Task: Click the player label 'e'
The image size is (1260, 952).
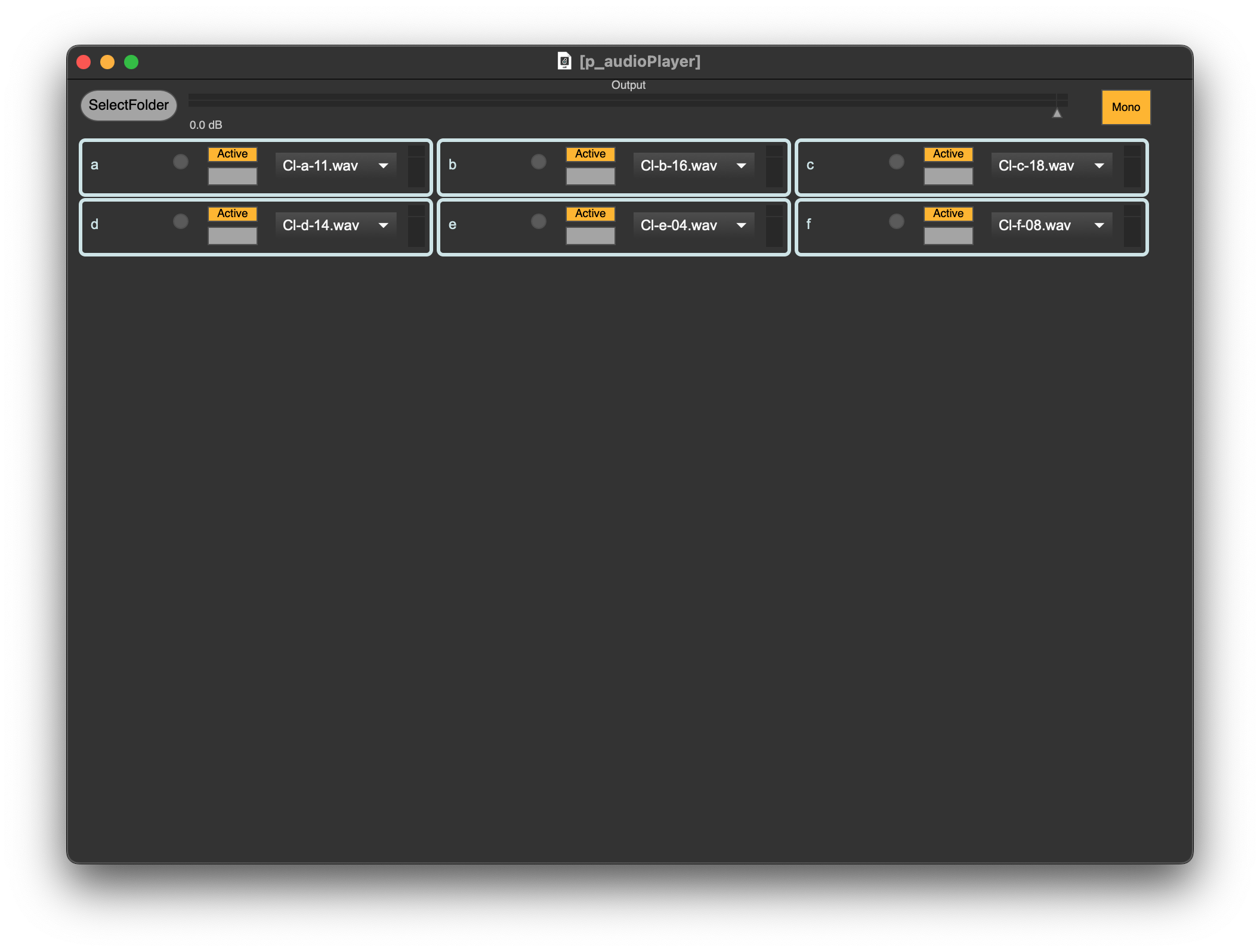Action: click(x=452, y=225)
